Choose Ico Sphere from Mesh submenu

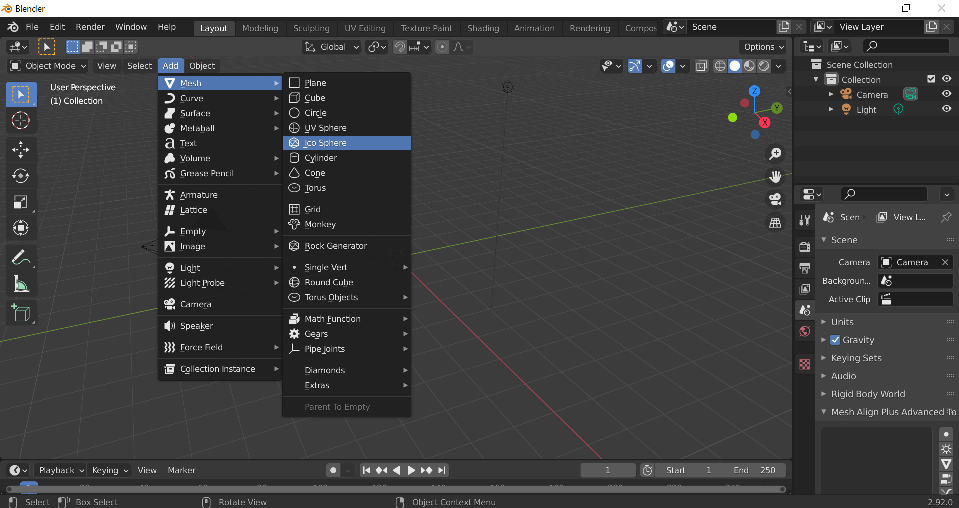[x=347, y=143]
